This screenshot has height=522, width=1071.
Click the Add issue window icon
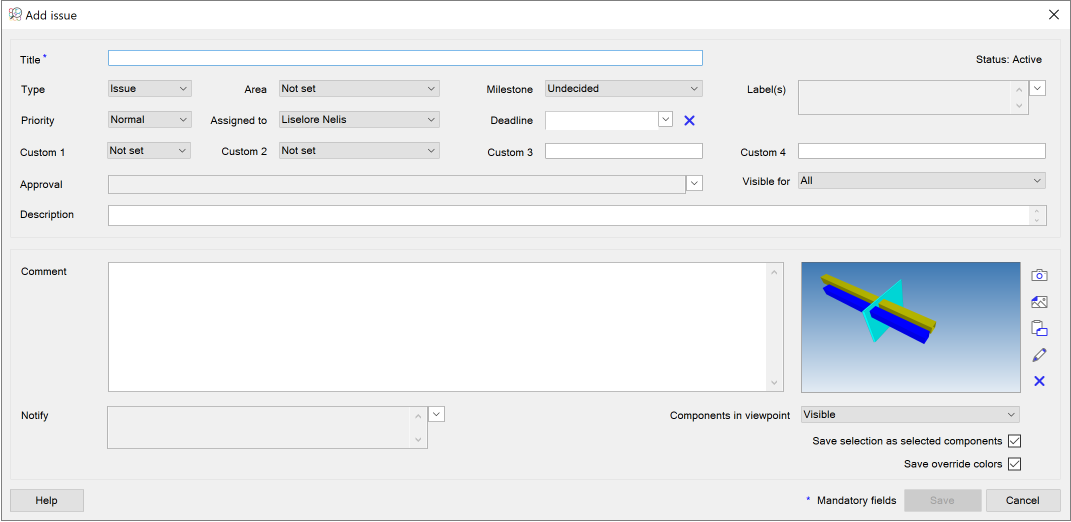pyautogui.click(x=15, y=15)
